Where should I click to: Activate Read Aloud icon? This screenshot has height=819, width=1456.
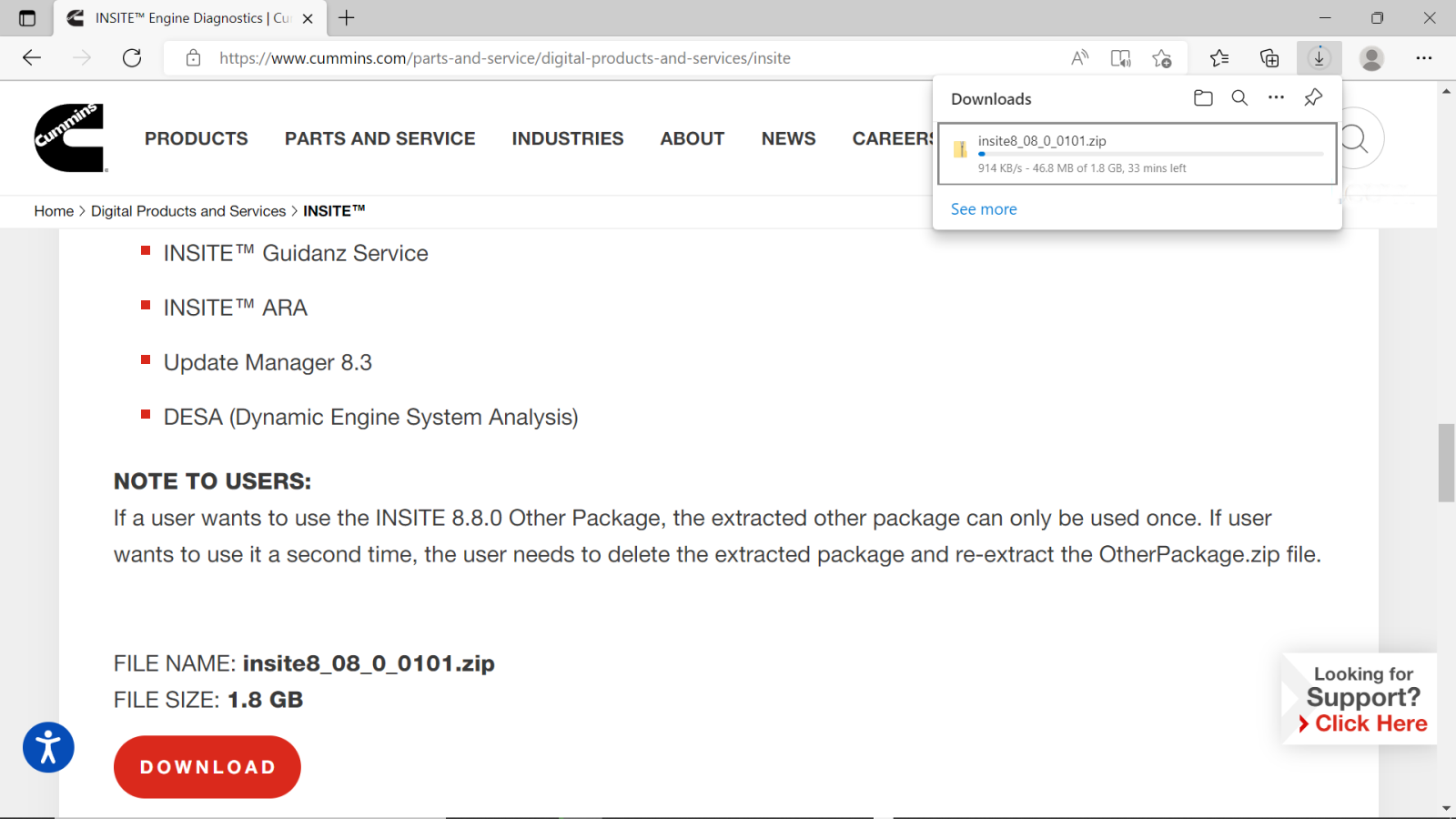(x=1080, y=58)
